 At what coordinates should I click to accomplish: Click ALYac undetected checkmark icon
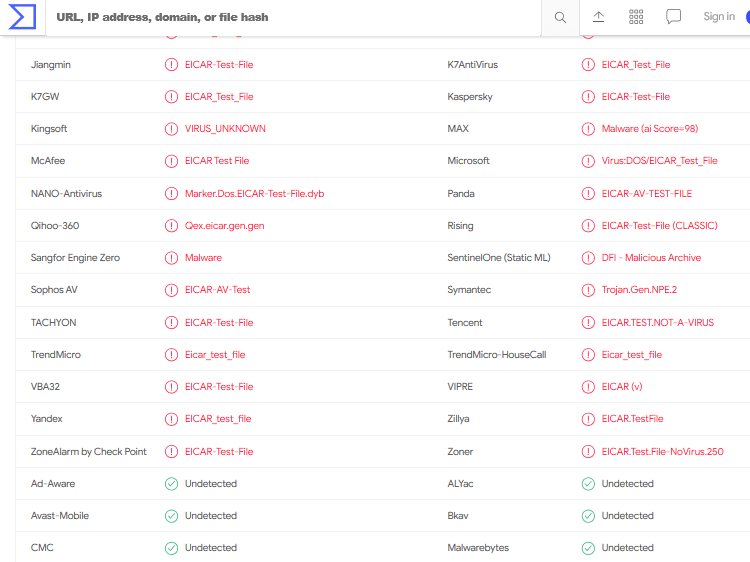(588, 484)
